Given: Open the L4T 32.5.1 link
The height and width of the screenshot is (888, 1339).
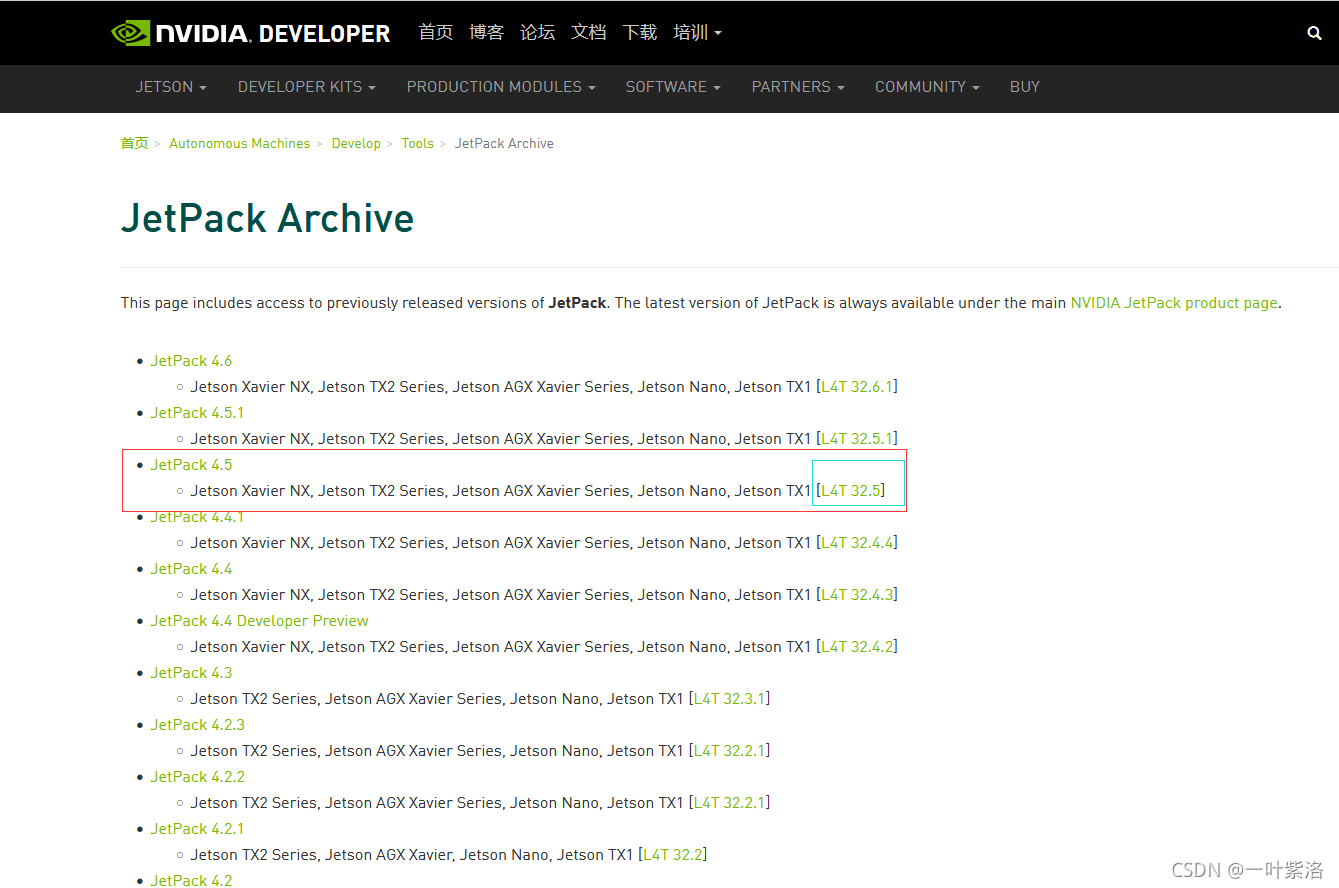Looking at the screenshot, I should pyautogui.click(x=857, y=439).
